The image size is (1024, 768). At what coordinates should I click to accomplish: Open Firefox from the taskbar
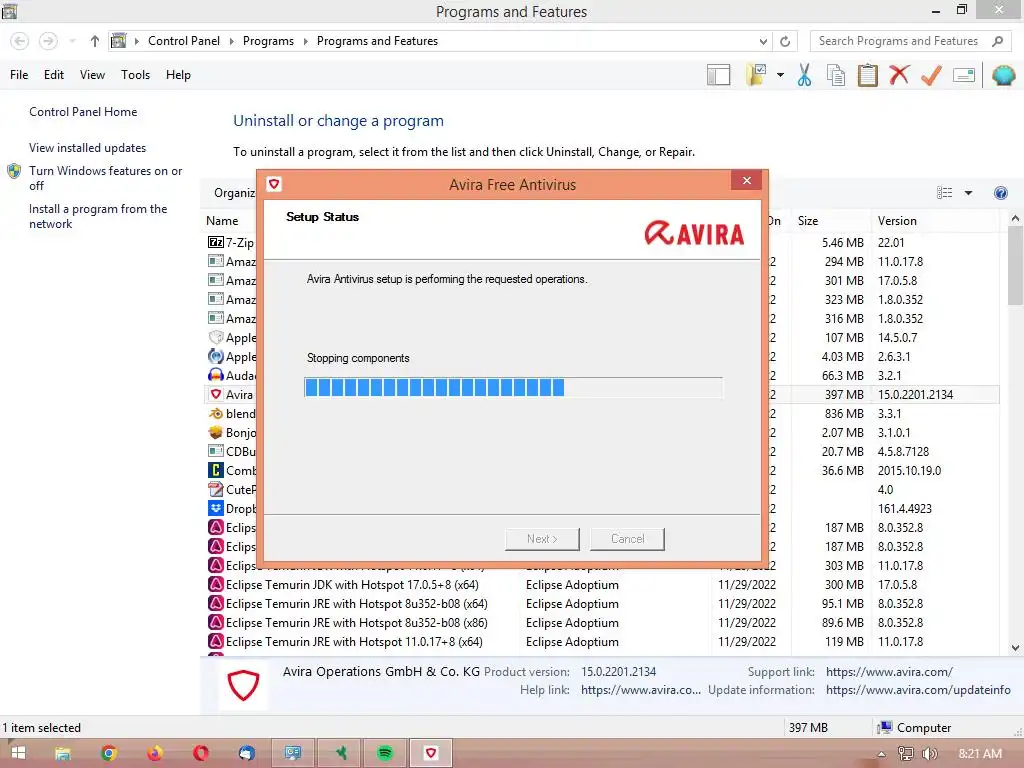[155, 753]
